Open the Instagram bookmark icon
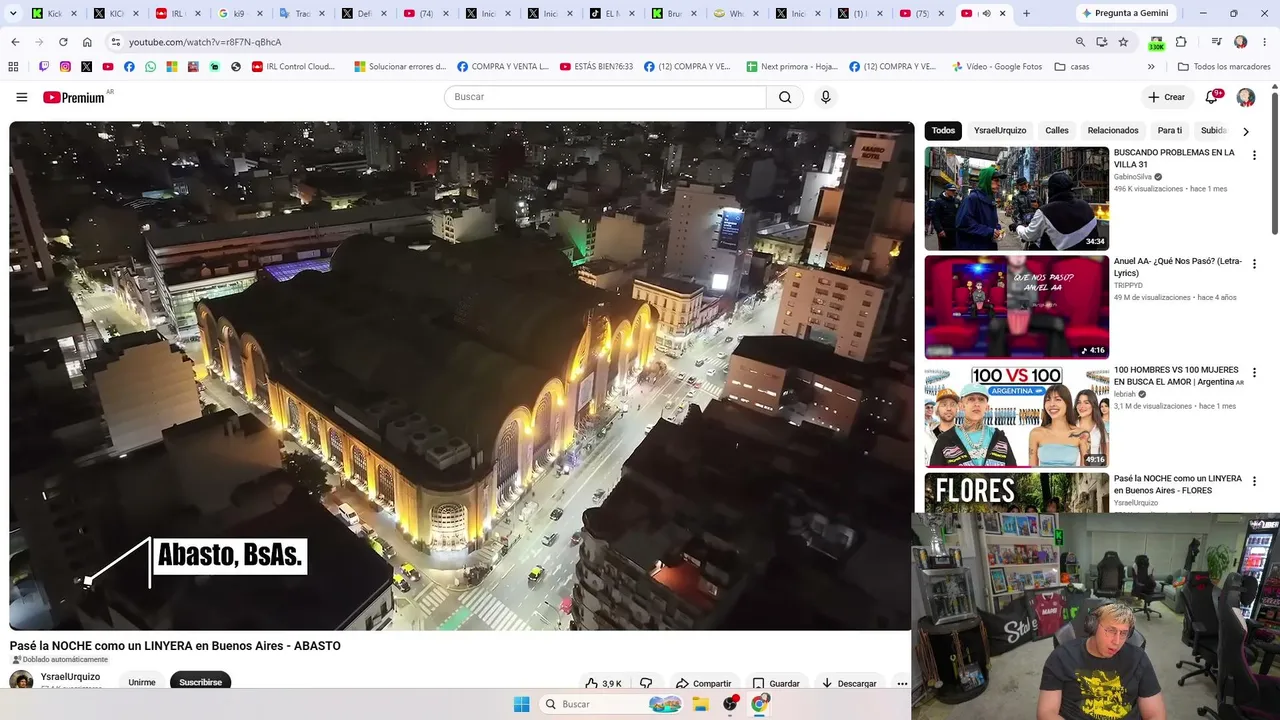 (65, 67)
